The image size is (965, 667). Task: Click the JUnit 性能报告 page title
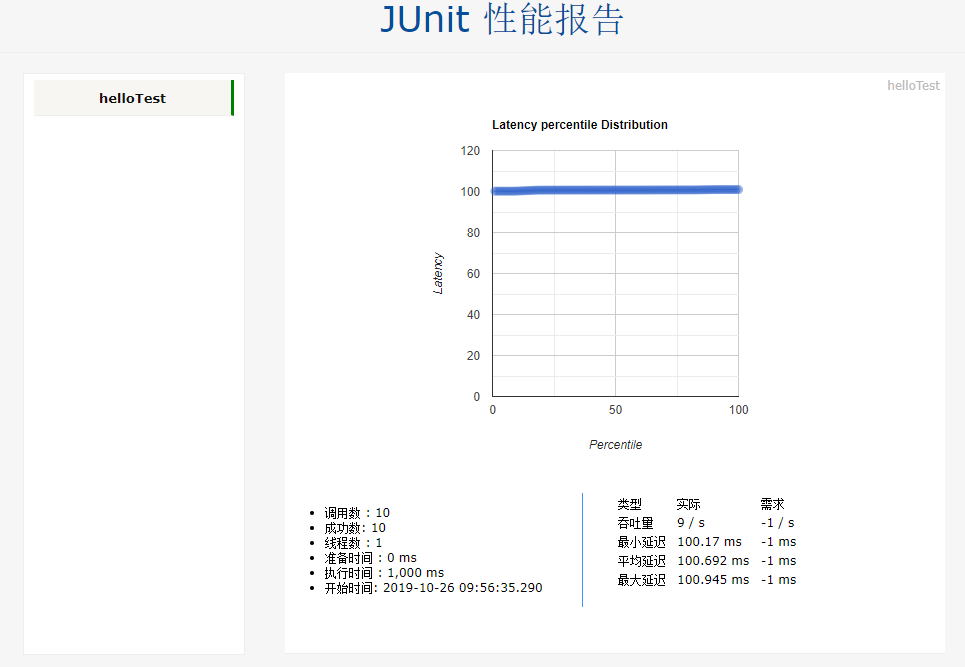point(502,20)
